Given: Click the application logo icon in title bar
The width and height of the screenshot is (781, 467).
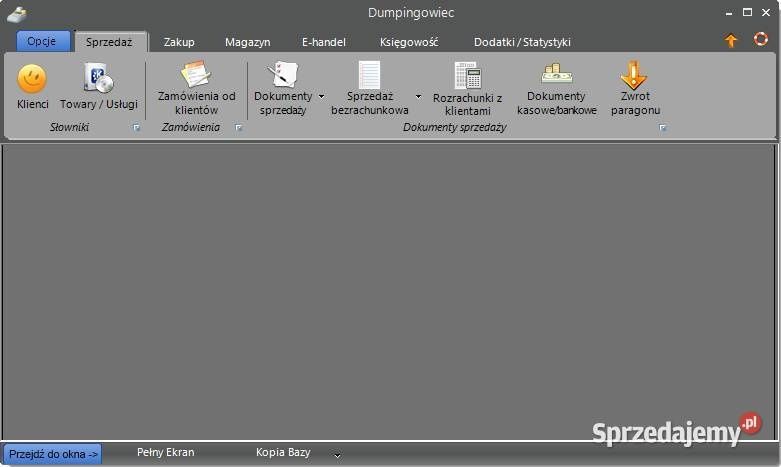Looking at the screenshot, I should (x=17, y=14).
